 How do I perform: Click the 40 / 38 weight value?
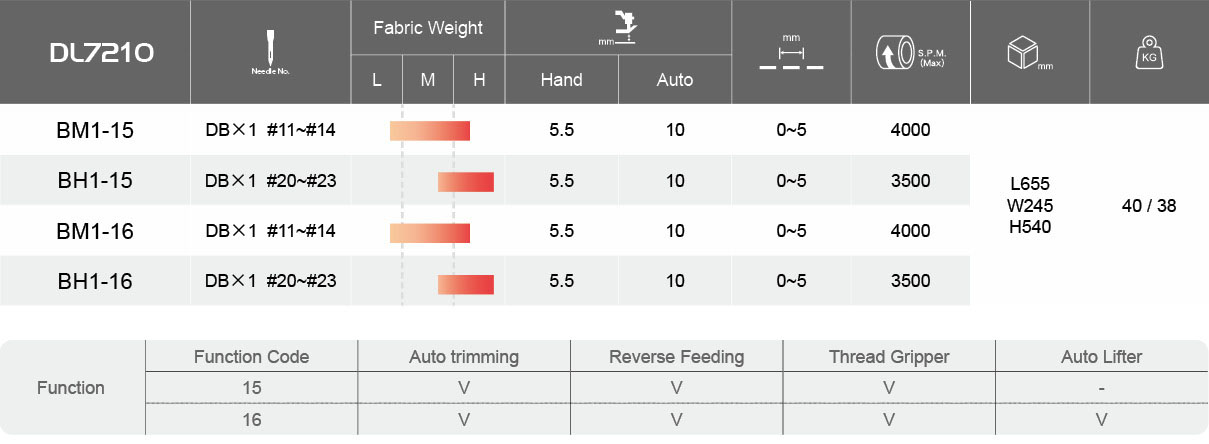pyautogui.click(x=1148, y=206)
